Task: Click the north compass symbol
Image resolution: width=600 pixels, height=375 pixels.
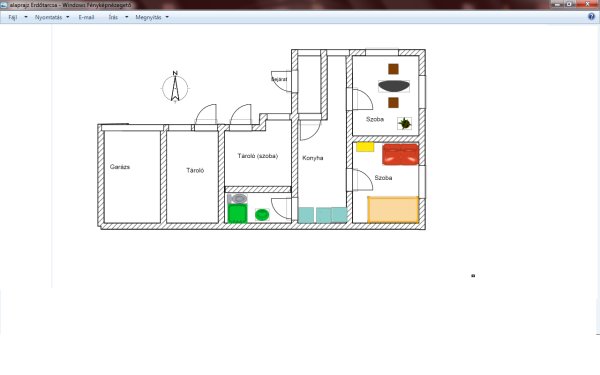Action: 175,88
